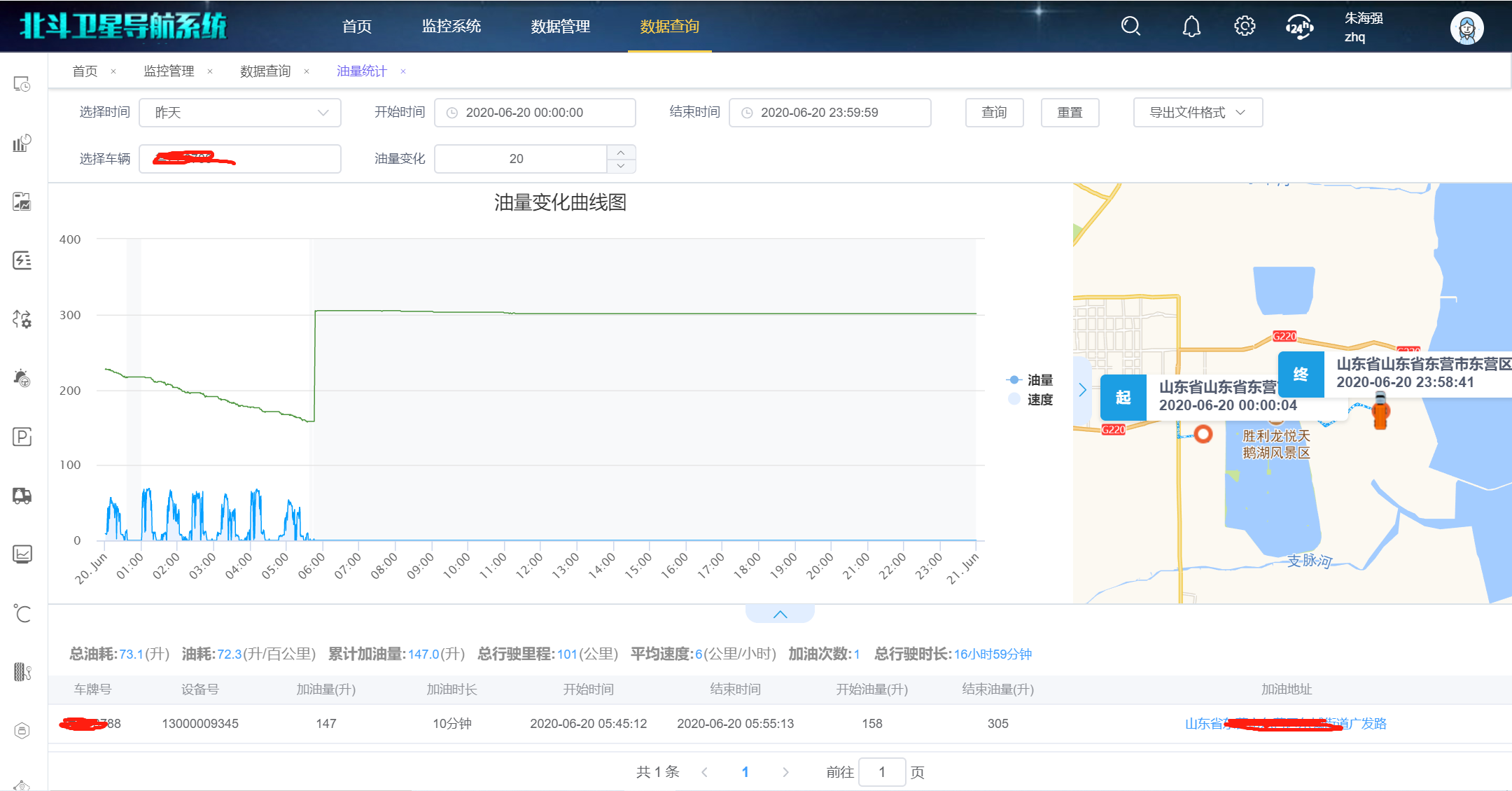Collapse chart using the up chevron handle

pos(780,614)
